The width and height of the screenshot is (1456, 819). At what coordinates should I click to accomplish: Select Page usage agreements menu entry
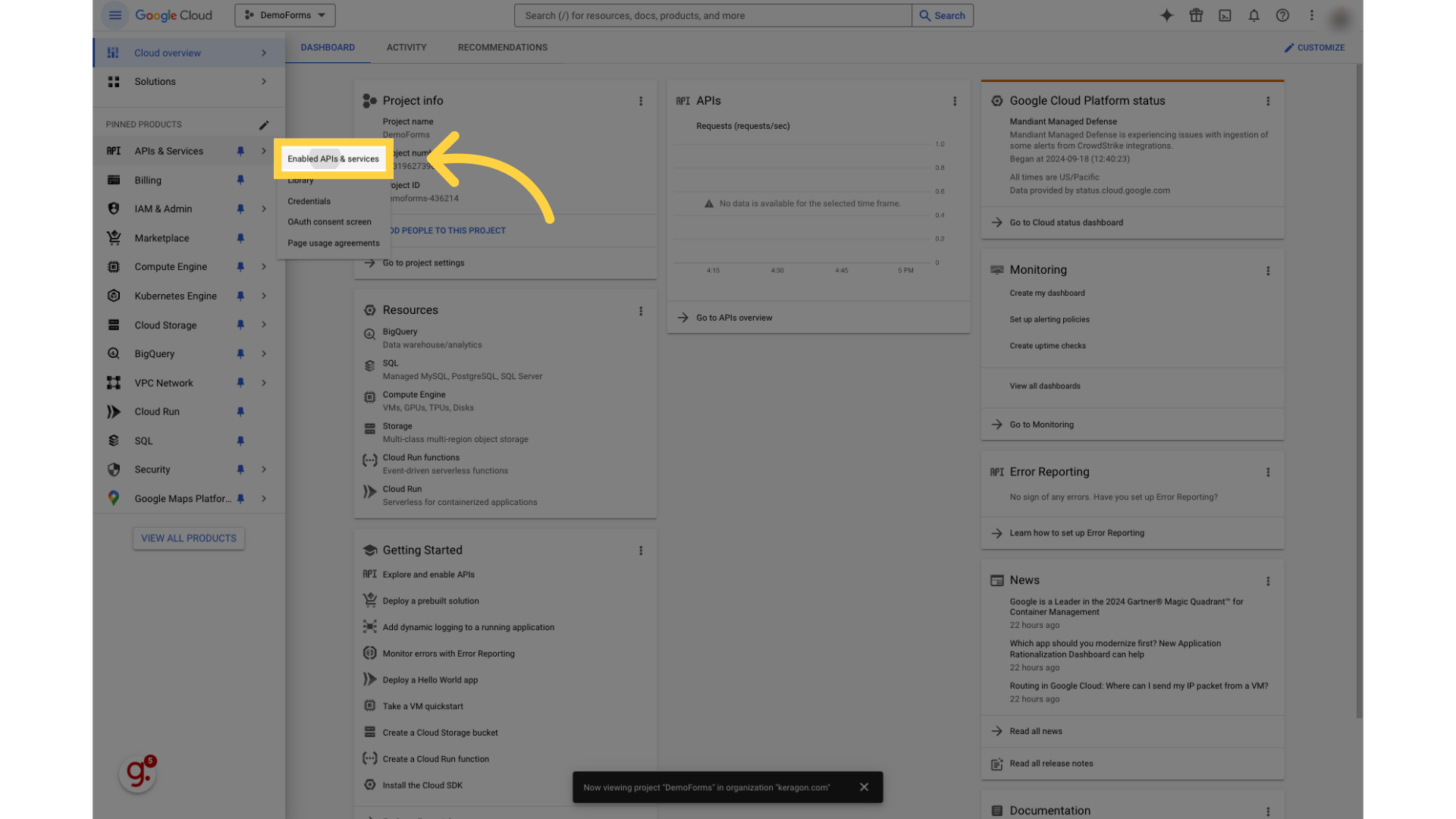tap(333, 243)
